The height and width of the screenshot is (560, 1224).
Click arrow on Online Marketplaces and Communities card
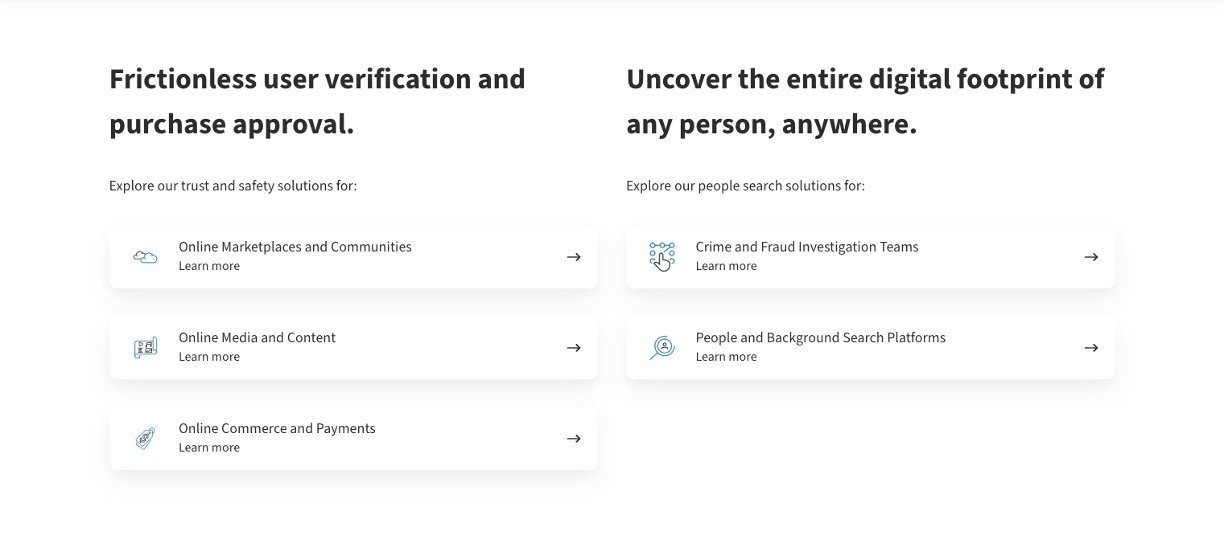pos(573,257)
